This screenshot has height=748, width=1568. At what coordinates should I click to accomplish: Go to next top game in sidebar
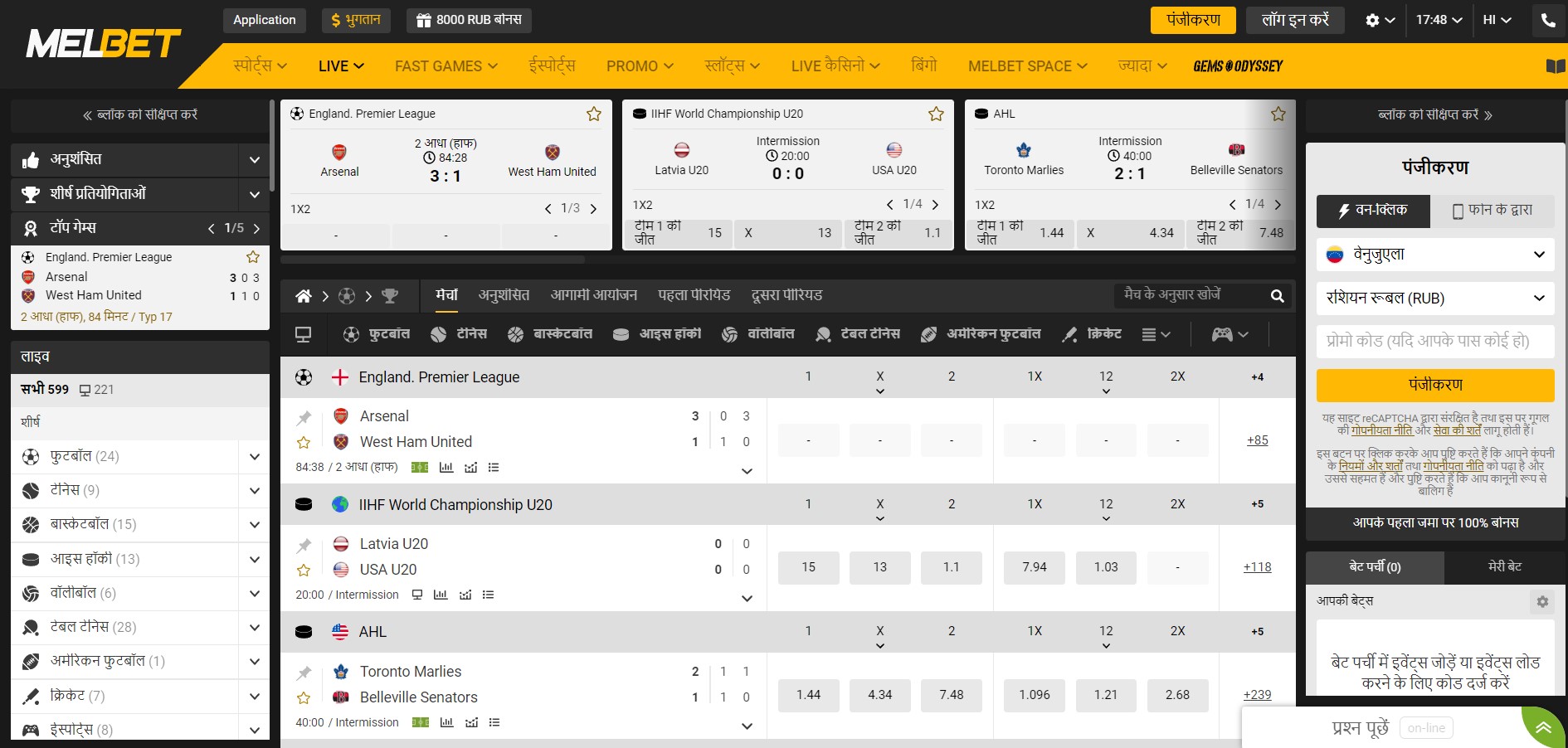pyautogui.click(x=256, y=228)
